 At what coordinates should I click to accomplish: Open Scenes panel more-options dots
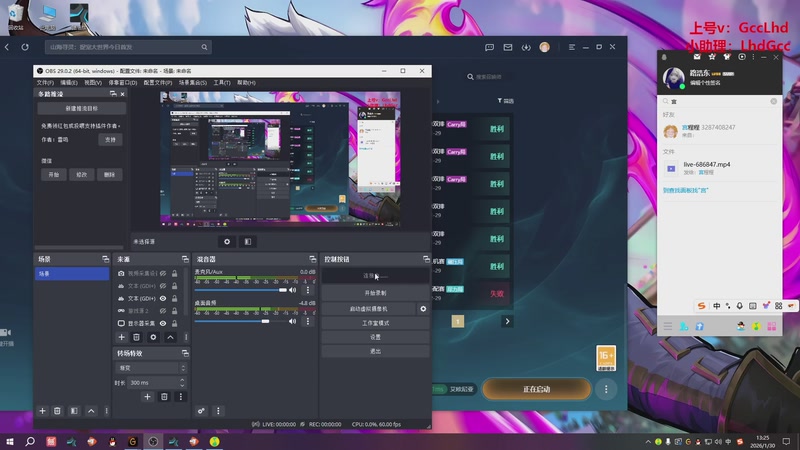point(106,411)
